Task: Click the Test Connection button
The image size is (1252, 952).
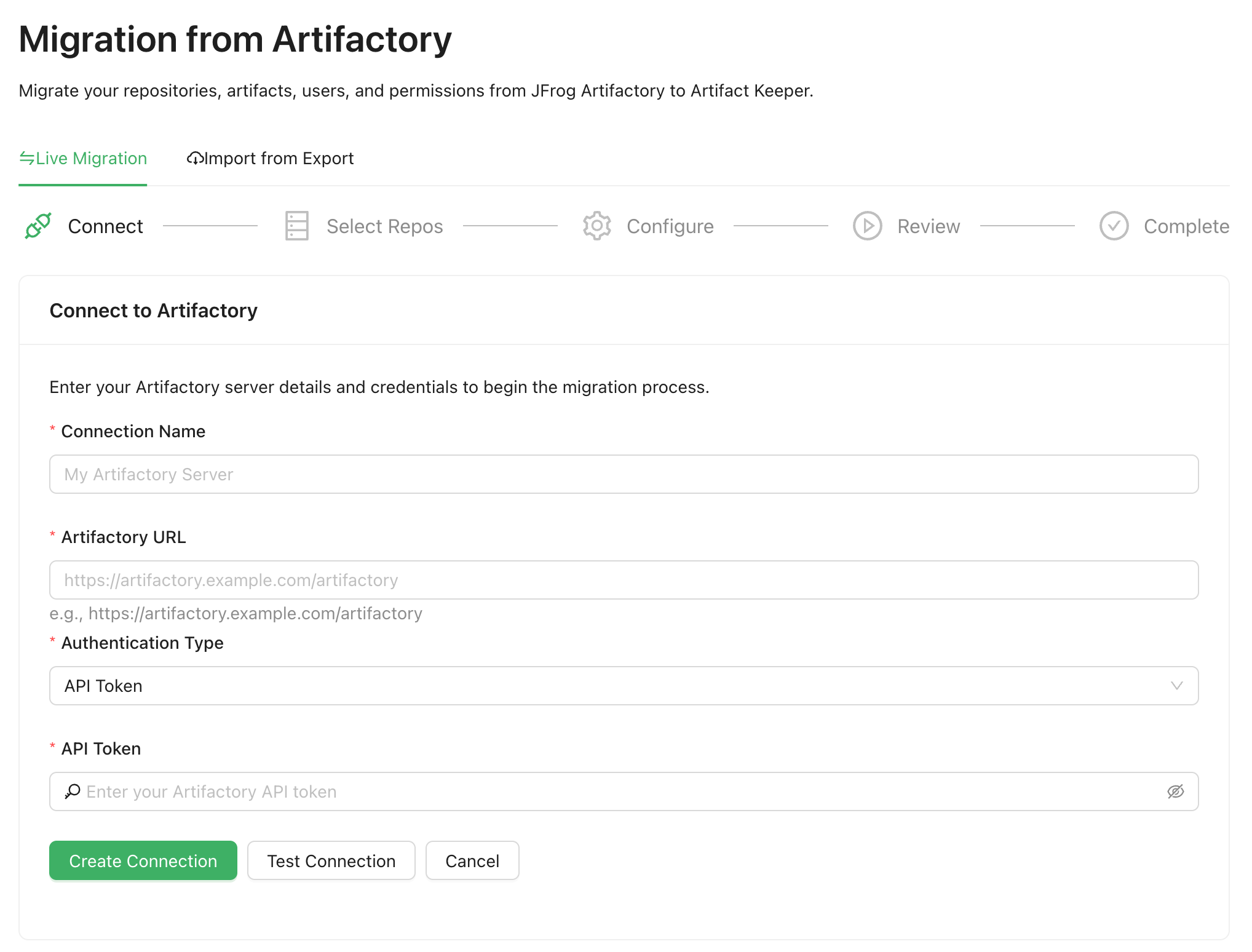Action: (331, 860)
